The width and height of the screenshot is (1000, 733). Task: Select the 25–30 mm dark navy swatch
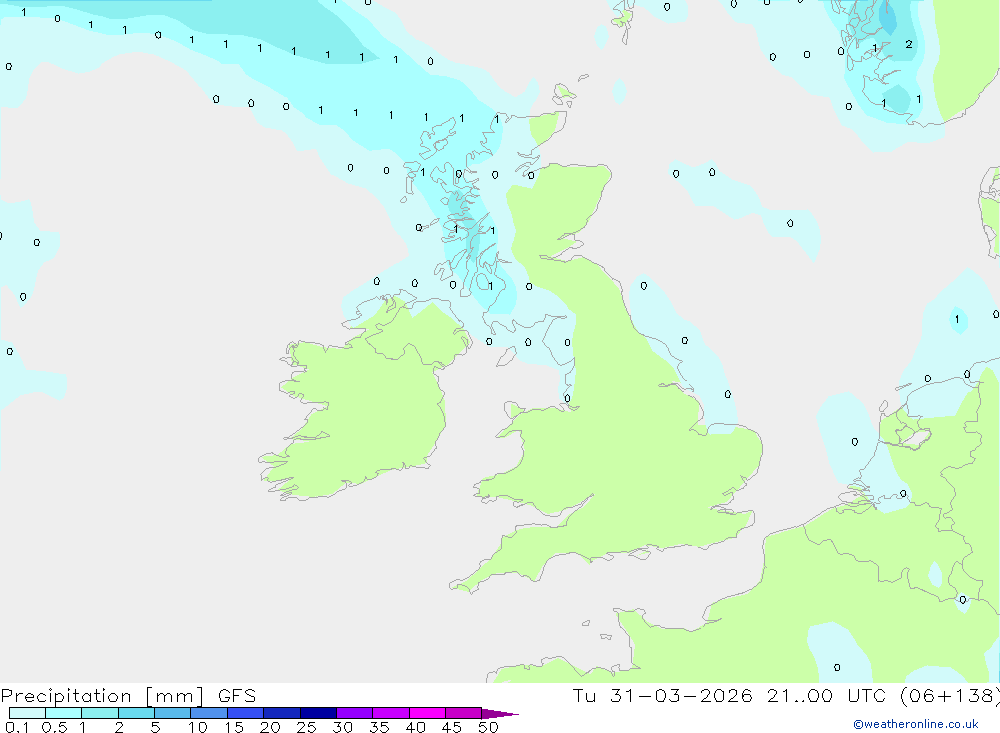(318, 713)
